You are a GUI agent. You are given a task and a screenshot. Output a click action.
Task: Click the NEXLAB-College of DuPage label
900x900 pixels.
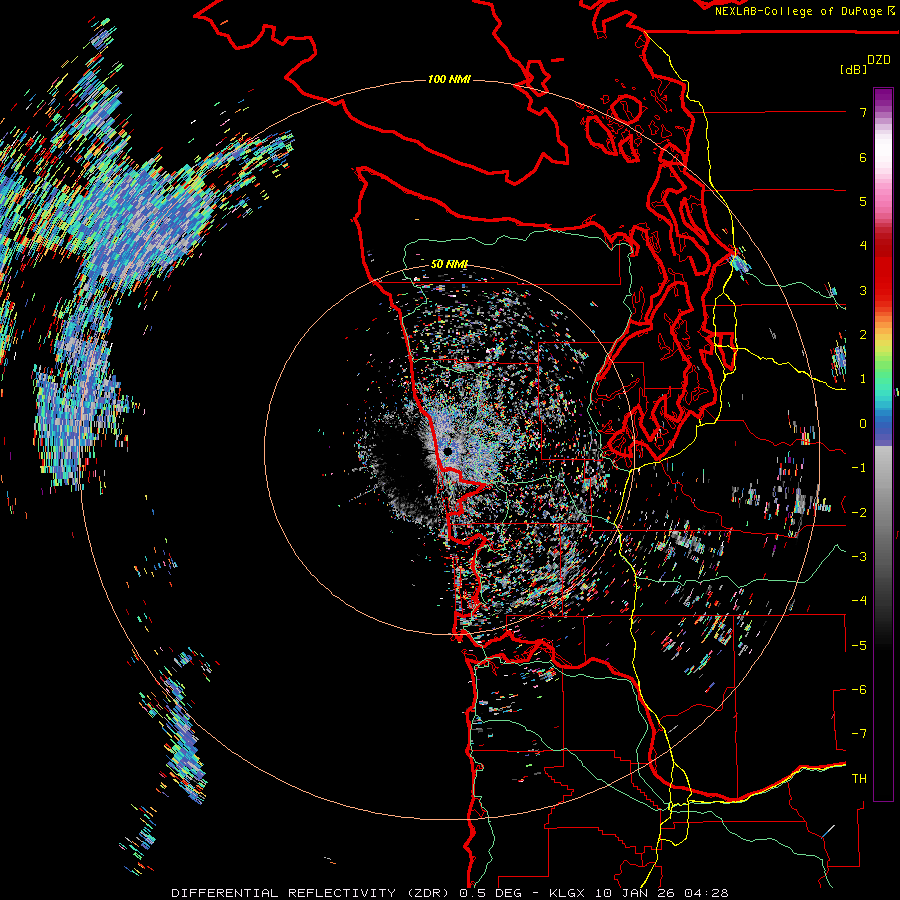(800, 11)
